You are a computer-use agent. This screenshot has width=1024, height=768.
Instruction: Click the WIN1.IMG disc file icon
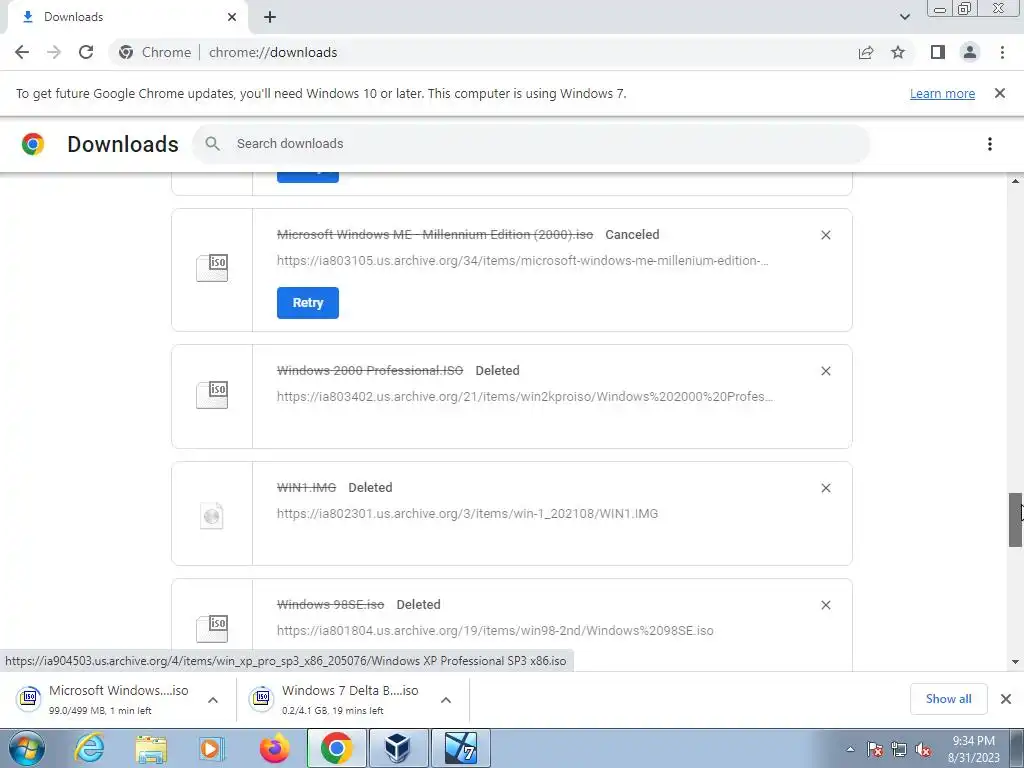click(212, 516)
